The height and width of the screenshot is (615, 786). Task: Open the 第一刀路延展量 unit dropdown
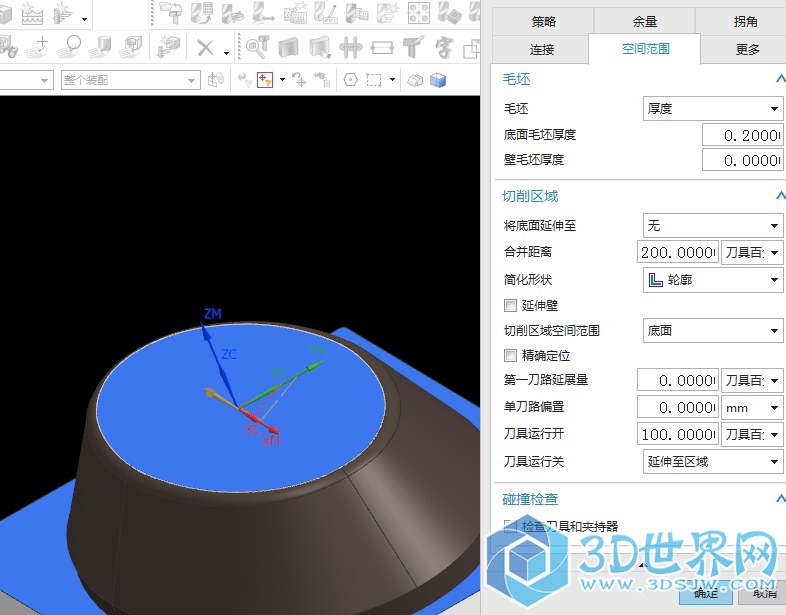click(x=752, y=380)
